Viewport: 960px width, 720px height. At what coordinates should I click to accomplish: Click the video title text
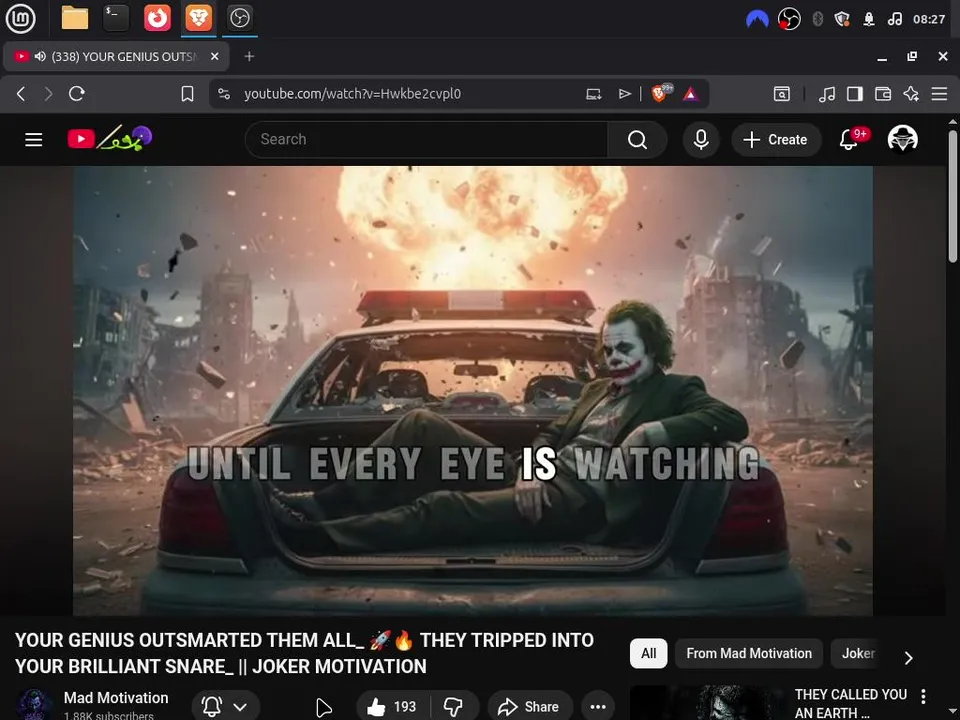point(304,653)
